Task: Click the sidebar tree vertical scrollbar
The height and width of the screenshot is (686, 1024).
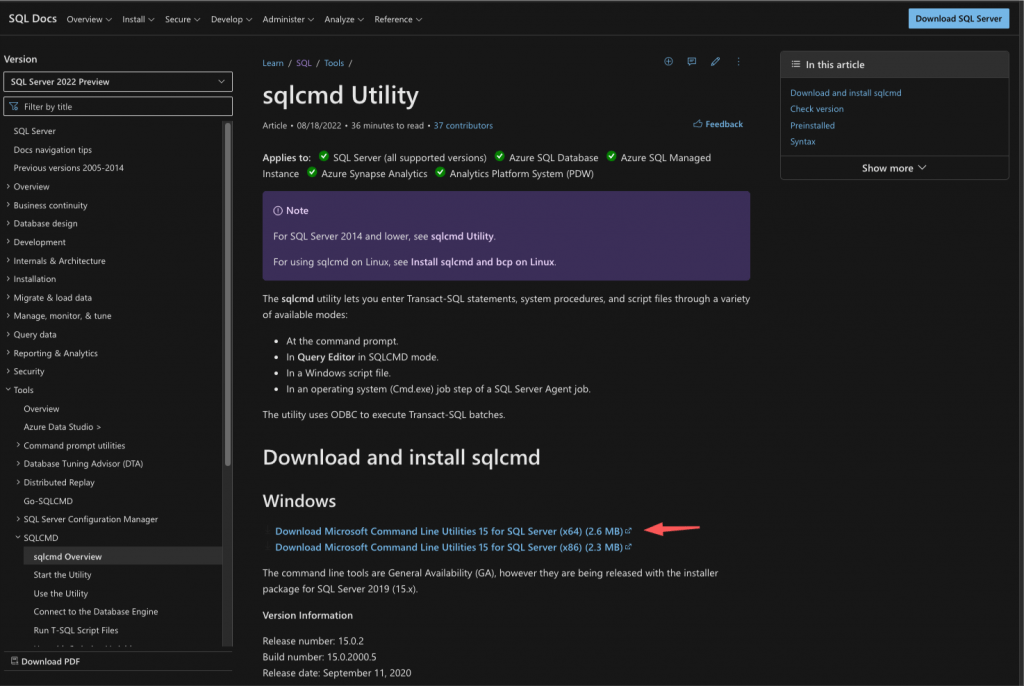Action: (228, 294)
